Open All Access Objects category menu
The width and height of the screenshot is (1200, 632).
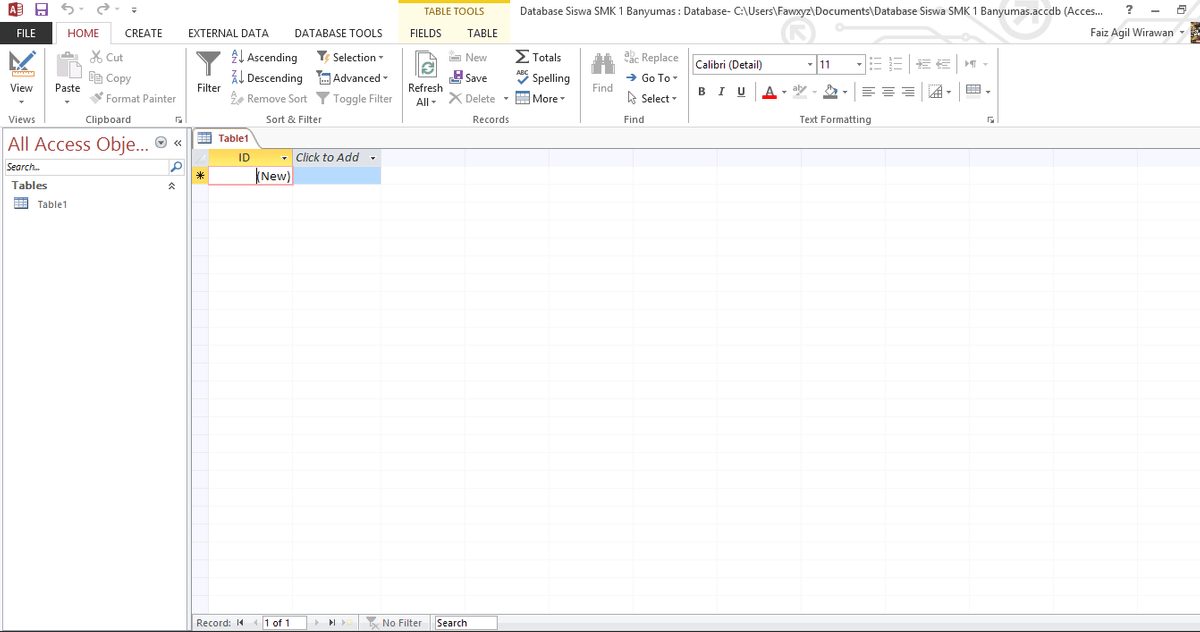(163, 144)
